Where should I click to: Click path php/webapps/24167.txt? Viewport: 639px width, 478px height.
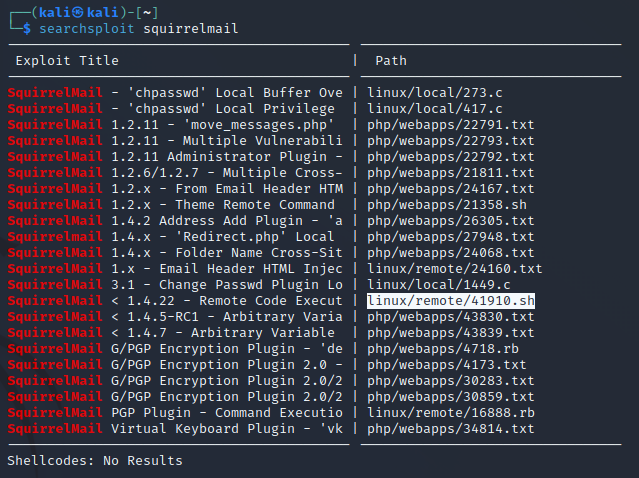coord(451,189)
